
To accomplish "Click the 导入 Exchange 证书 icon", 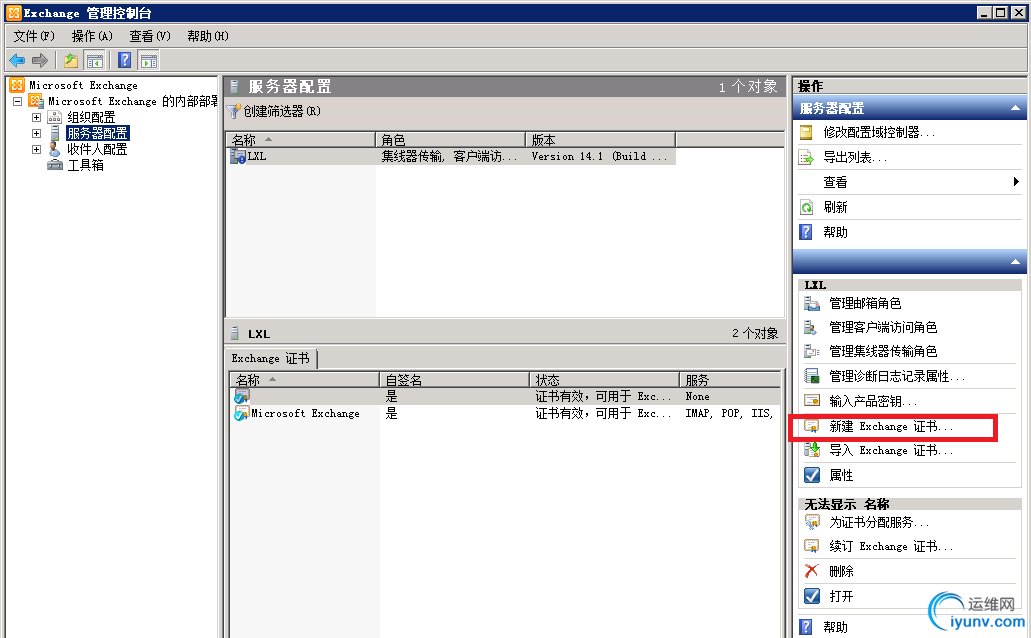I will [812, 451].
